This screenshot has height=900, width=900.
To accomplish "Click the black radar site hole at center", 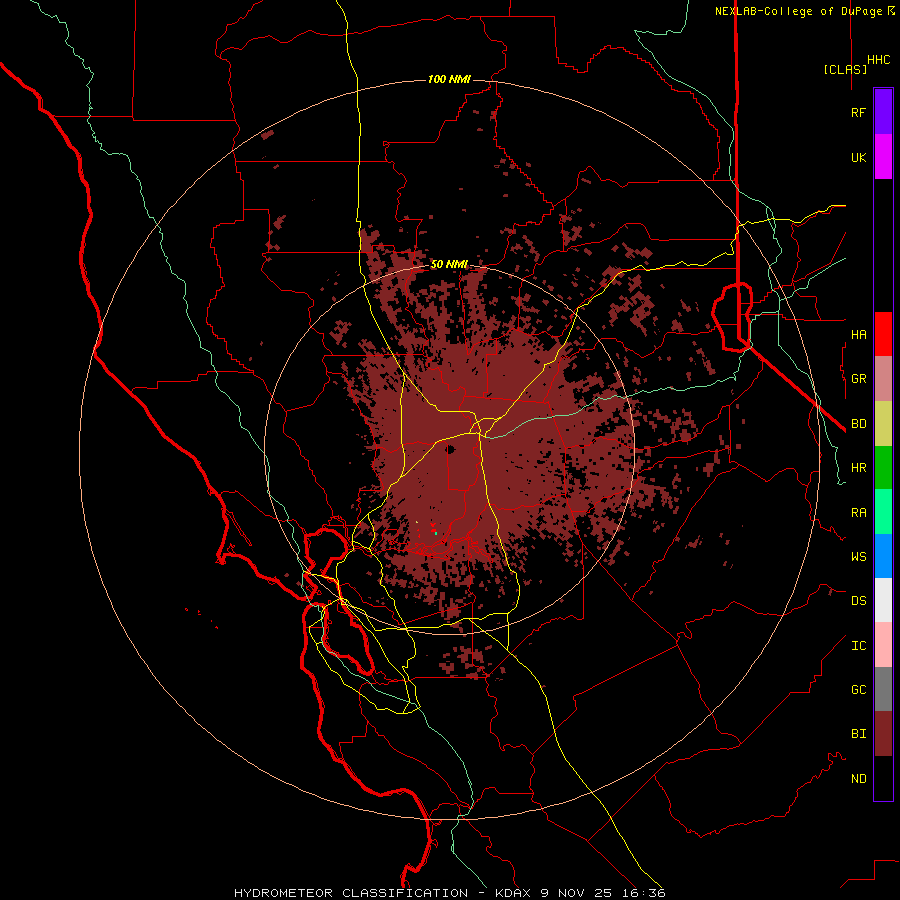I will (451, 449).
